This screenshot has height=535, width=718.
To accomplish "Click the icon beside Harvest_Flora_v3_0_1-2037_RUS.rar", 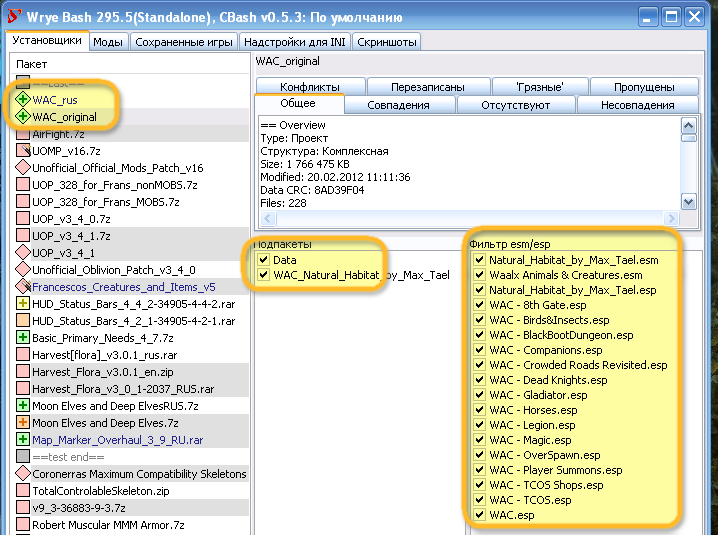I will coord(22,388).
